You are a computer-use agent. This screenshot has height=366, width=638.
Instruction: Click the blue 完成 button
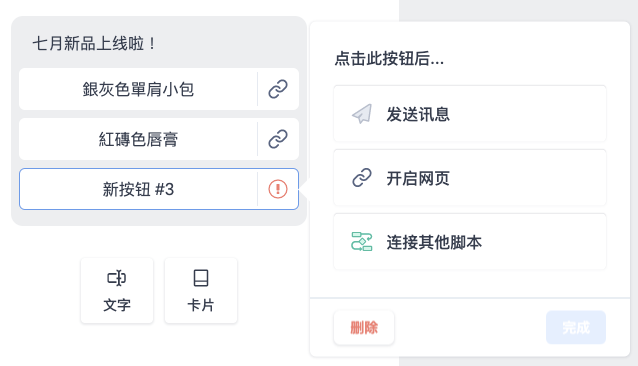[x=576, y=327]
